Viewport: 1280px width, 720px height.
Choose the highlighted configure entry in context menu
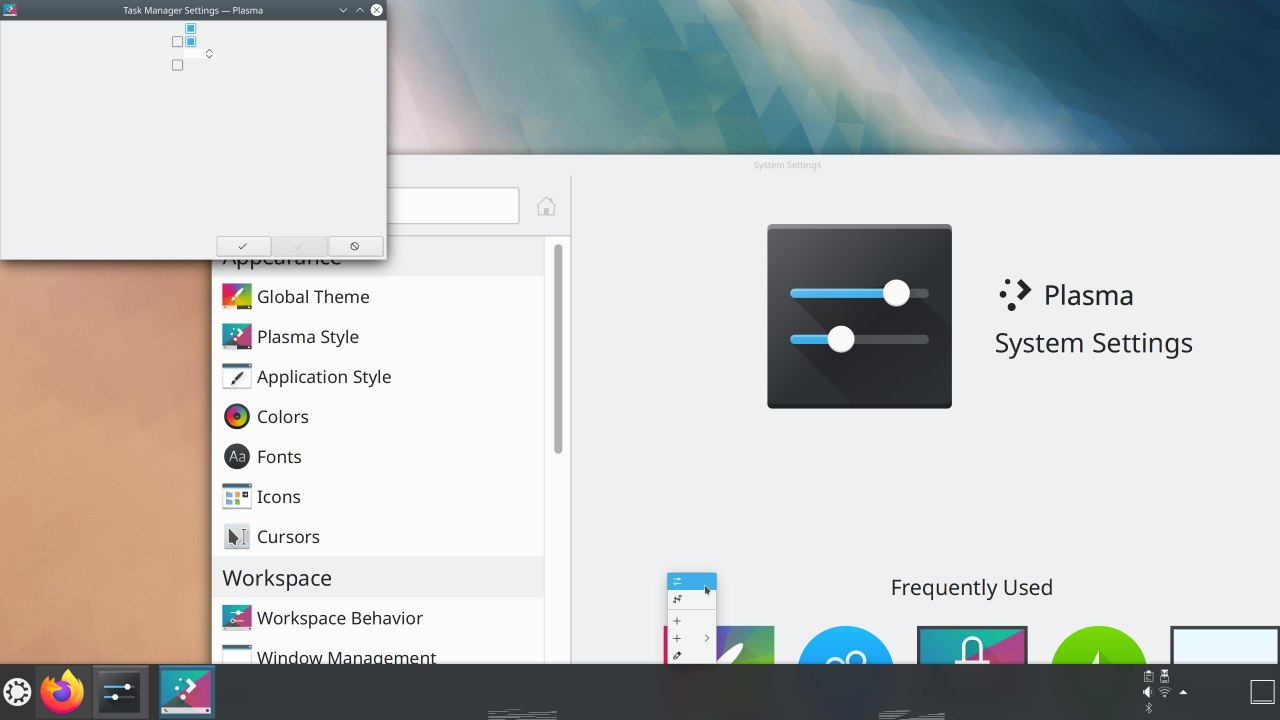coord(692,581)
